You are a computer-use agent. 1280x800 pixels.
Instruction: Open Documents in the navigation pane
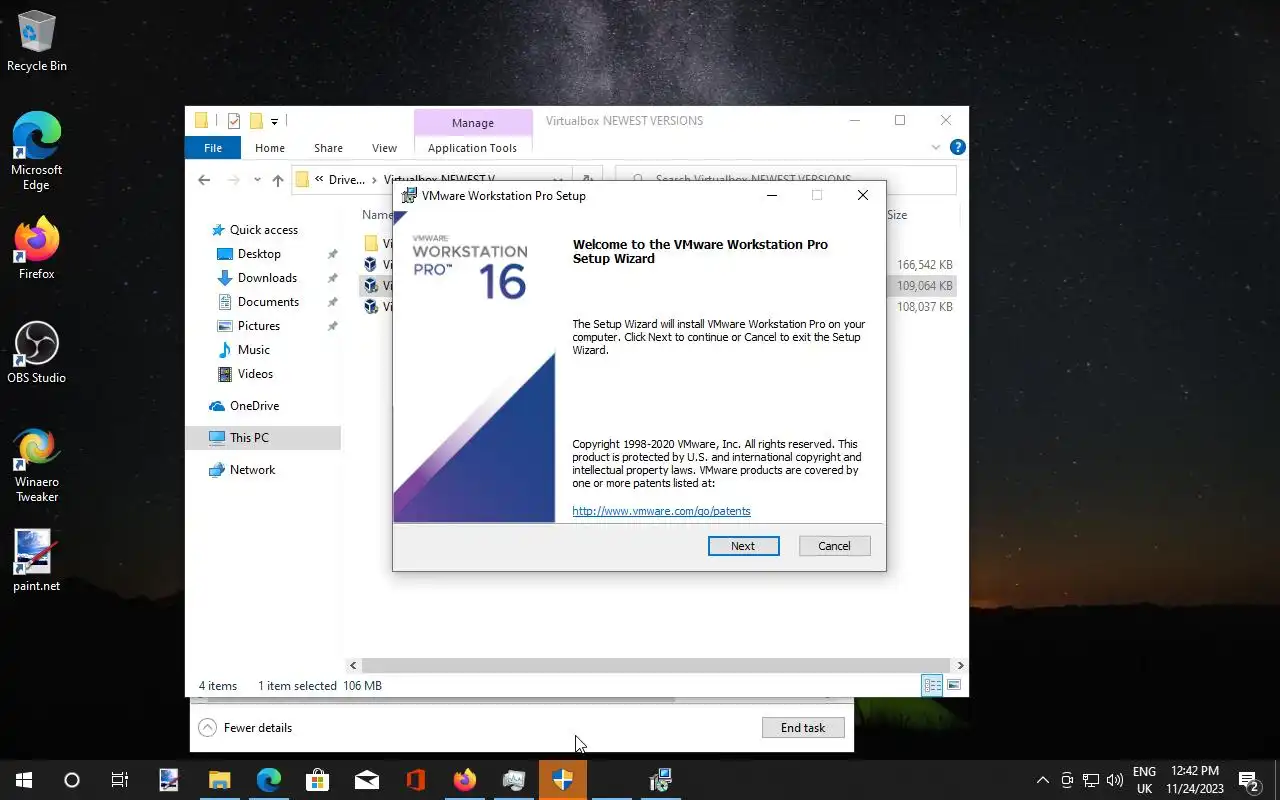268,302
